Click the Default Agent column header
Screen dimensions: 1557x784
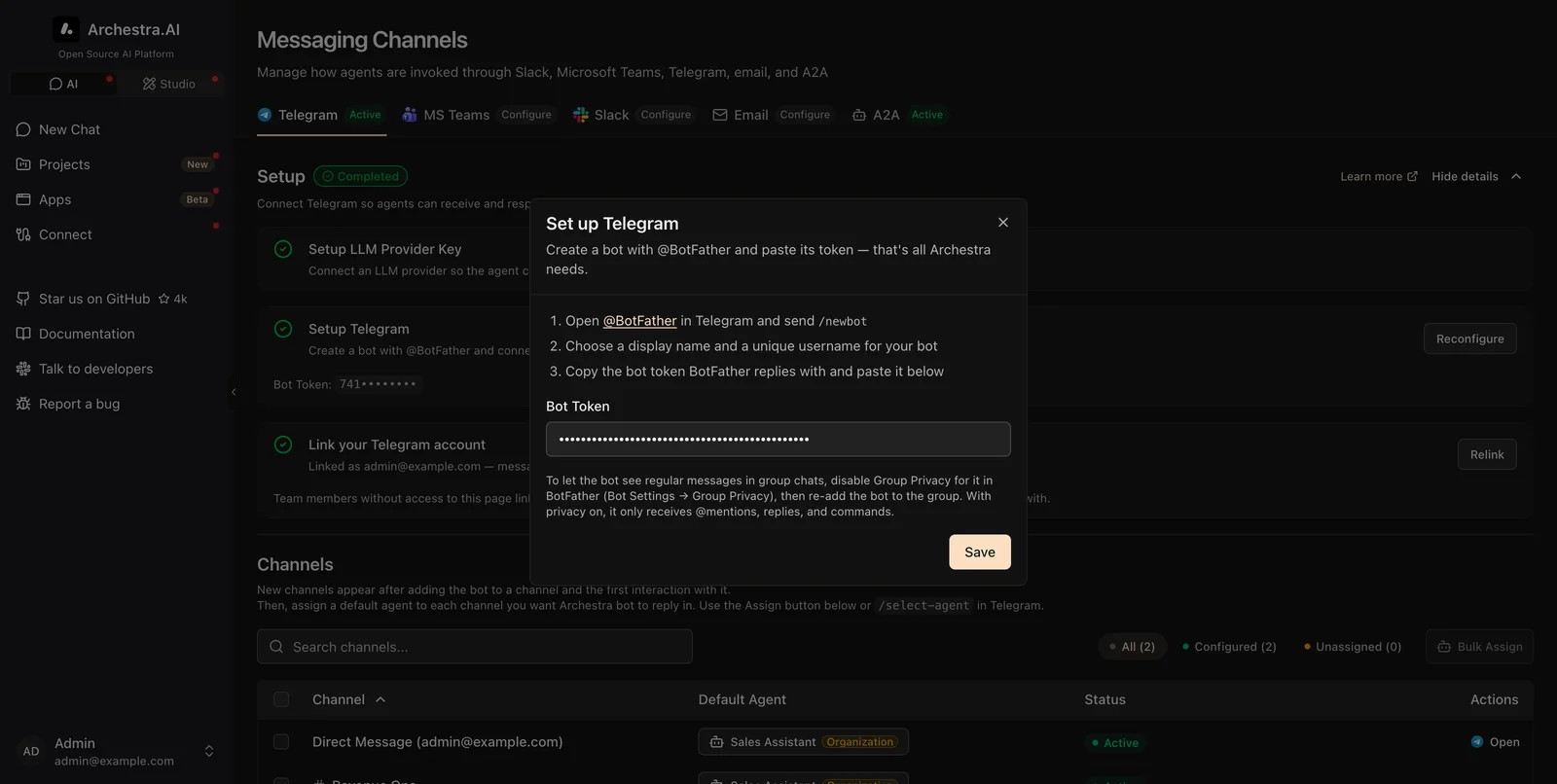pos(742,699)
